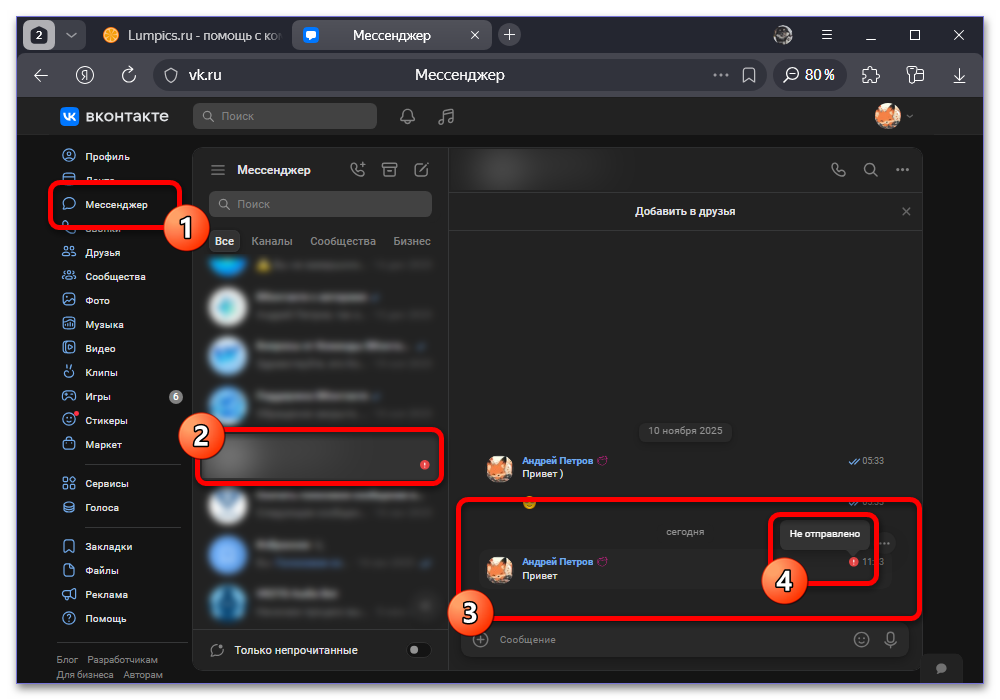This screenshot has width=1000, height=700.
Task: Open Help (Помощь) section
Action: [x=94, y=618]
